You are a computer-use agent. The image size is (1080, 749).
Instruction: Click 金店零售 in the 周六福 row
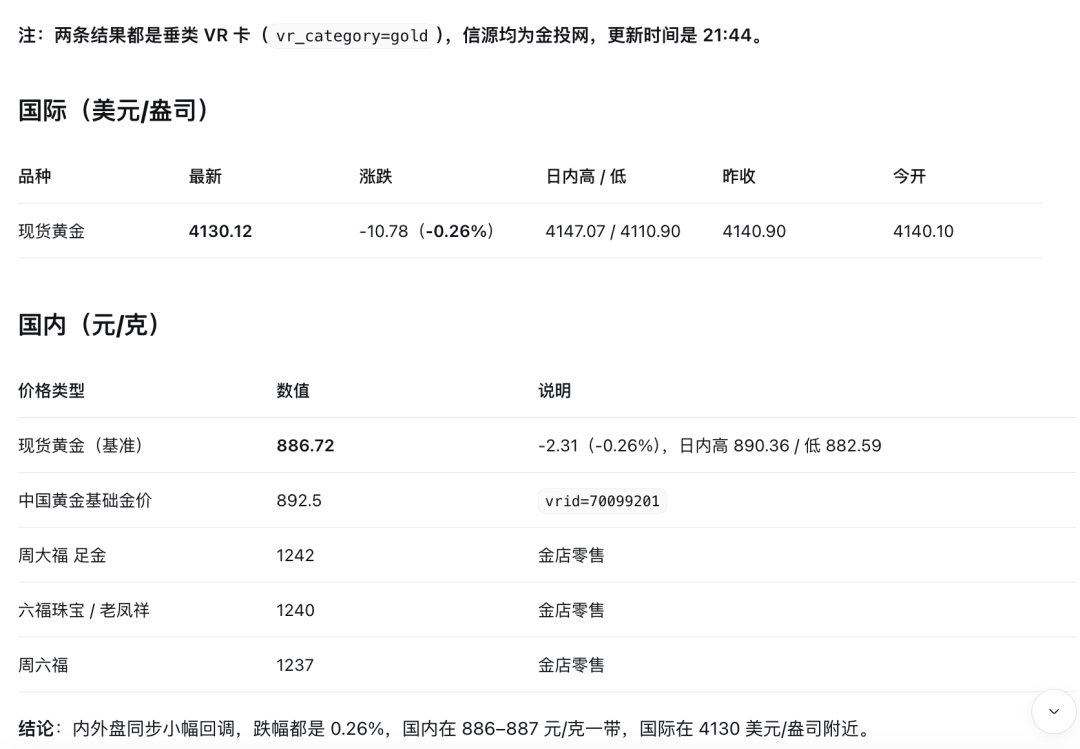tap(571, 665)
